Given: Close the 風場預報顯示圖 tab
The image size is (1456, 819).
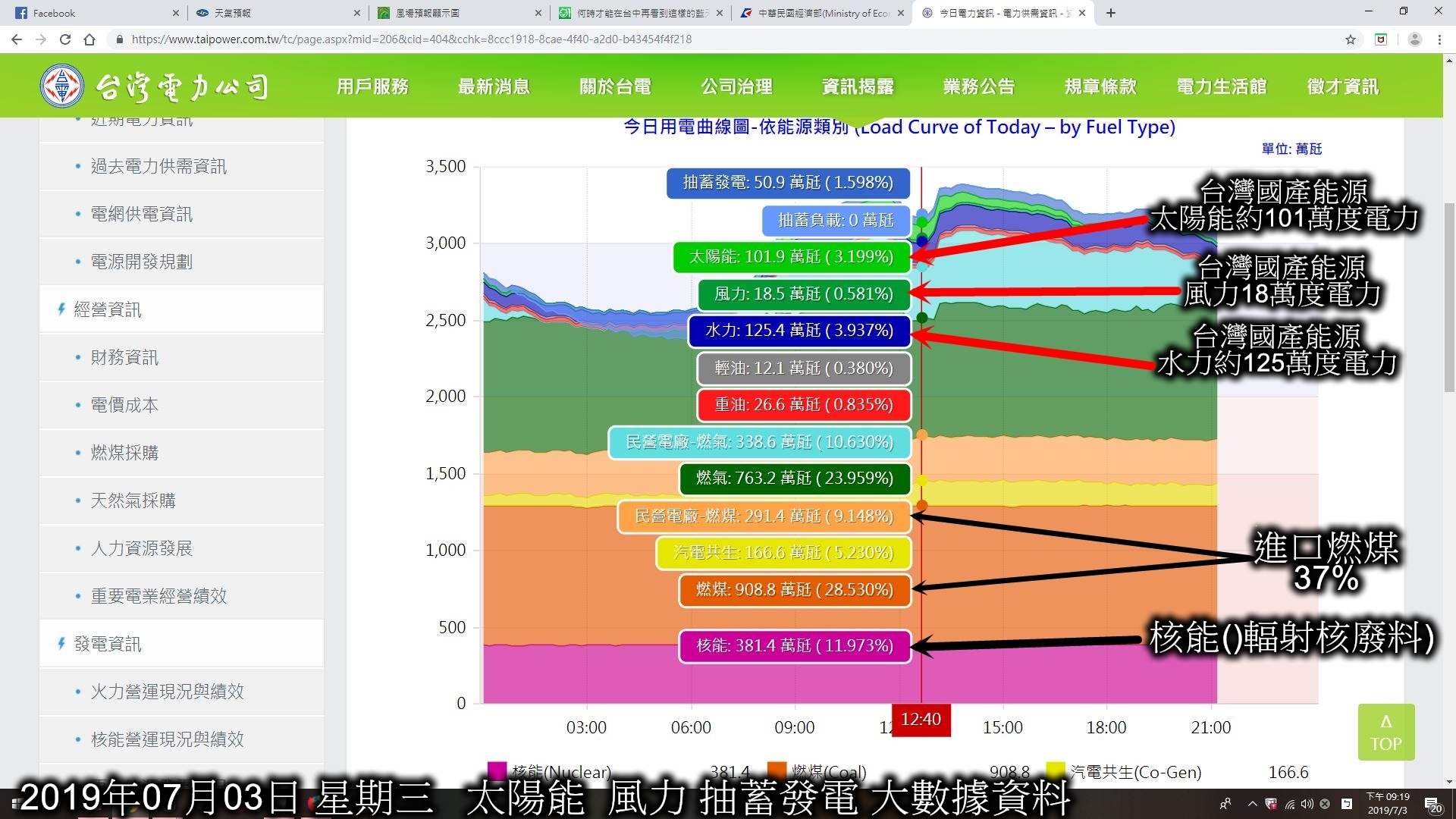Looking at the screenshot, I should point(538,13).
